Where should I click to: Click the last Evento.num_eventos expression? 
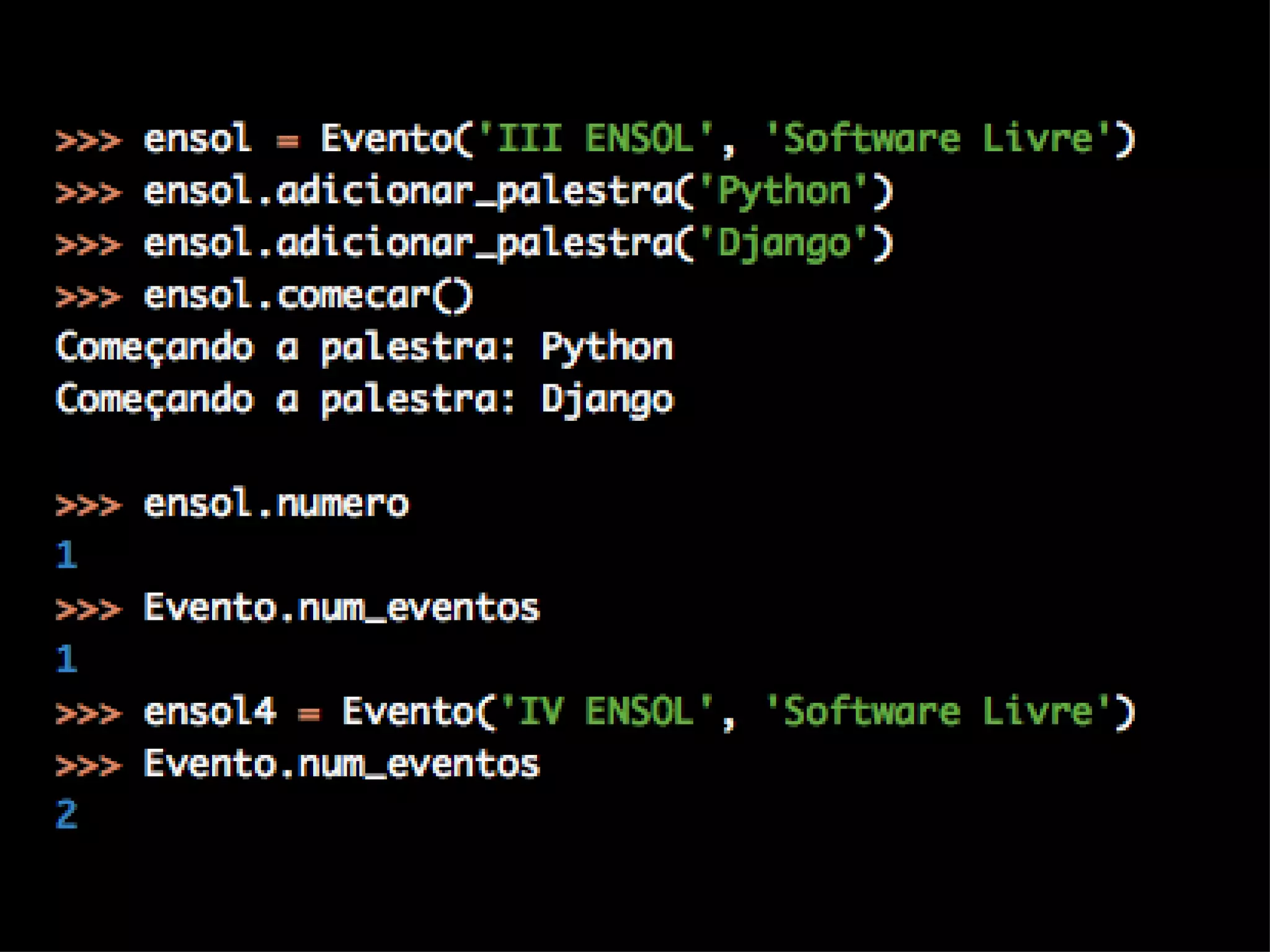(x=342, y=764)
